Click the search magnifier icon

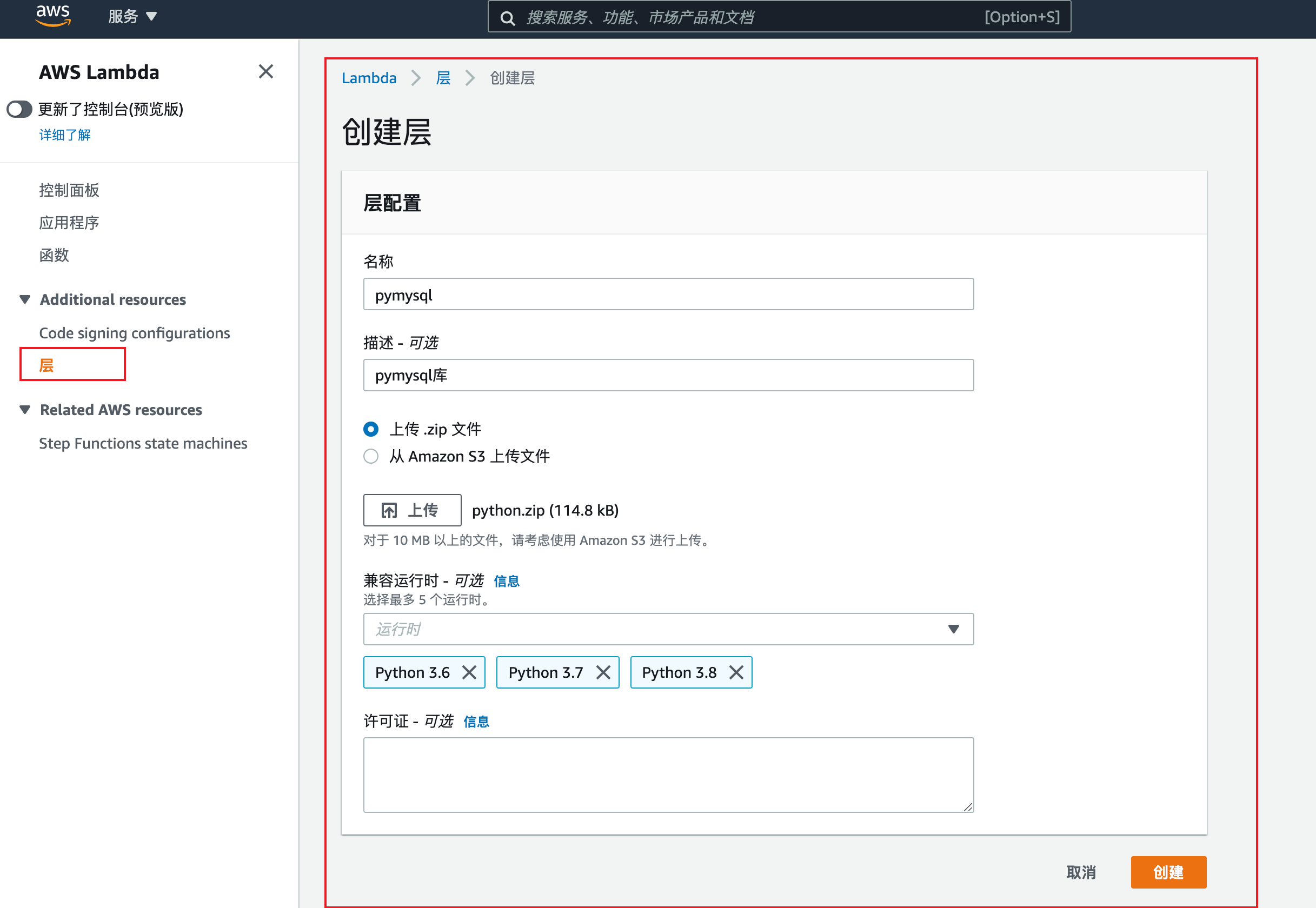click(x=508, y=17)
